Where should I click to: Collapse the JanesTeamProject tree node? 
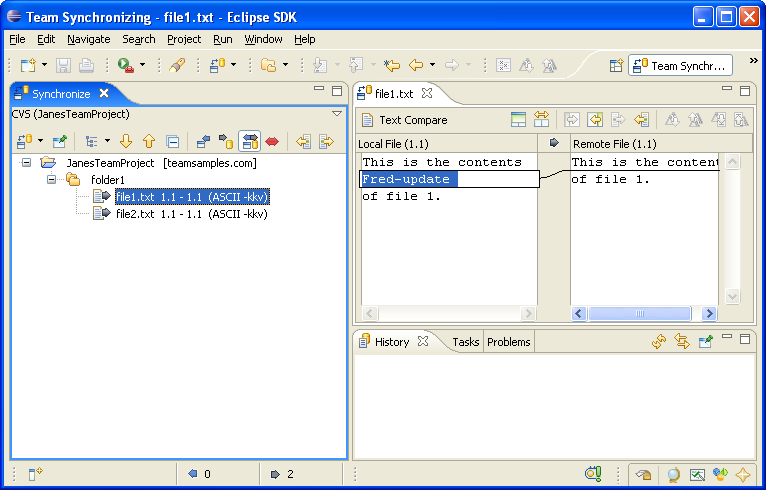(26, 162)
